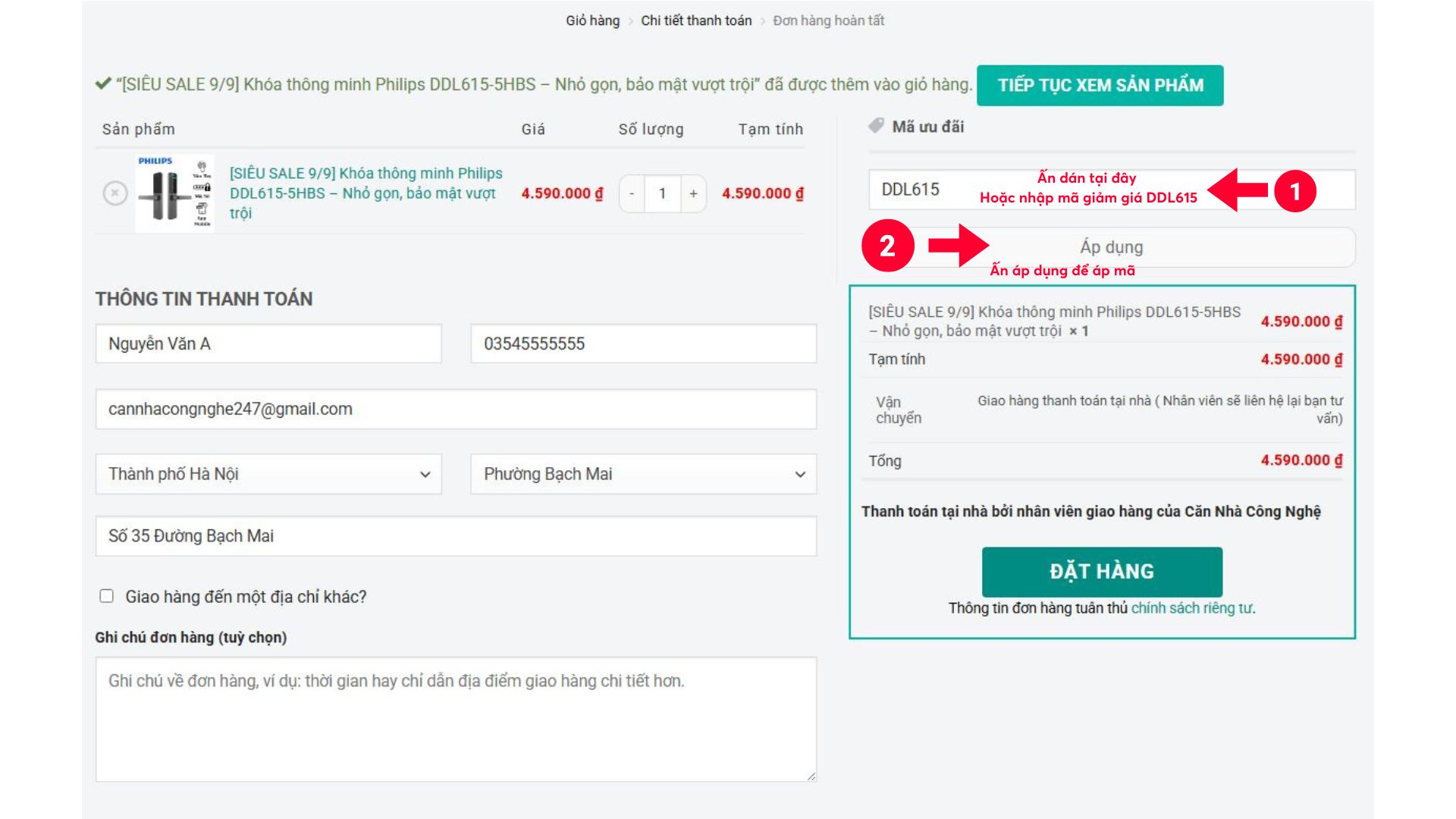The image size is (1456, 819).
Task: Click the Vận chuyển label in summary
Action: pyautogui.click(x=899, y=409)
